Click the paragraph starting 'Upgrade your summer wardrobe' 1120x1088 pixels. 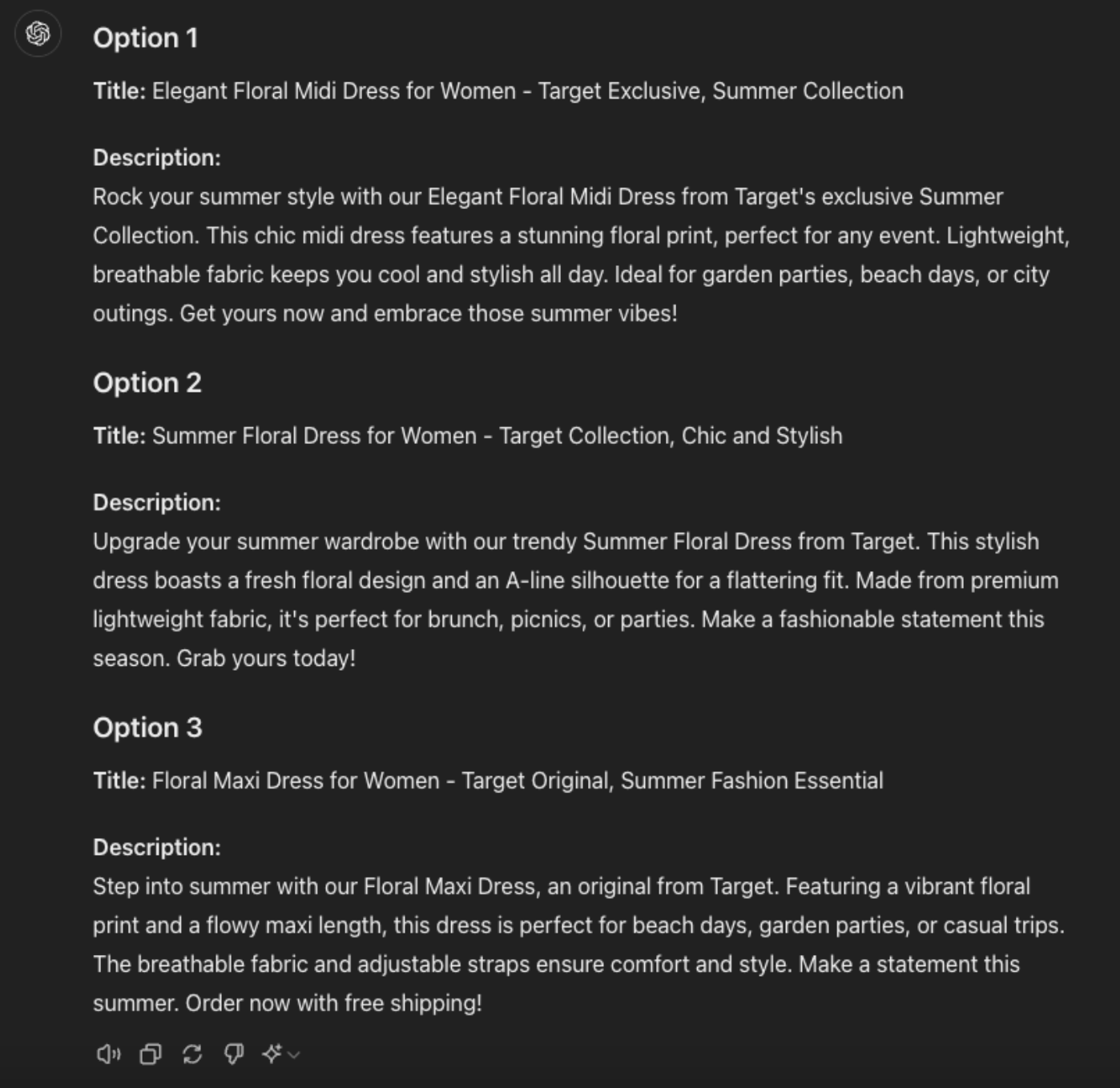click(576, 600)
